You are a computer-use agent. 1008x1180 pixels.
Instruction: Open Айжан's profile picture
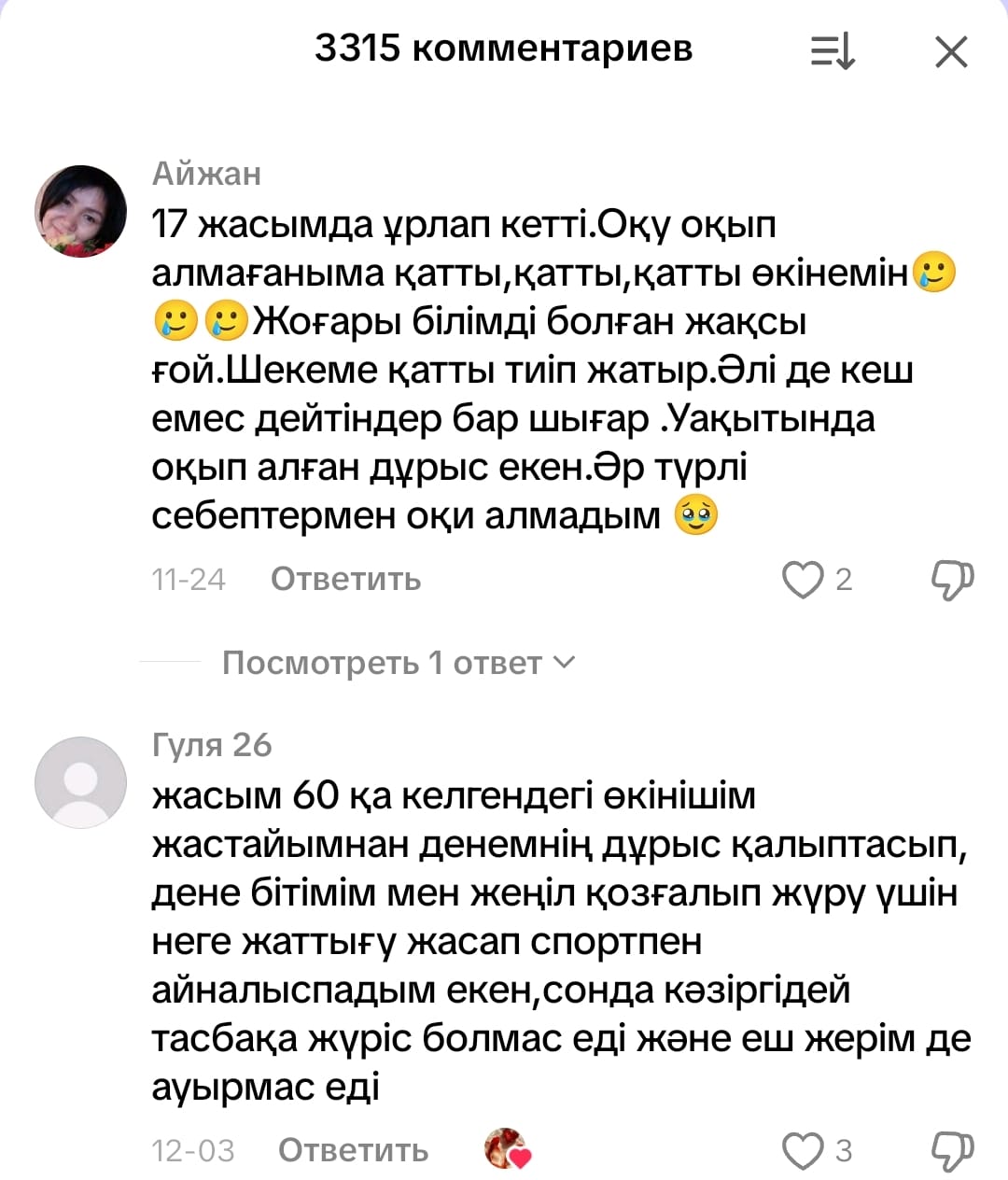coord(80,211)
